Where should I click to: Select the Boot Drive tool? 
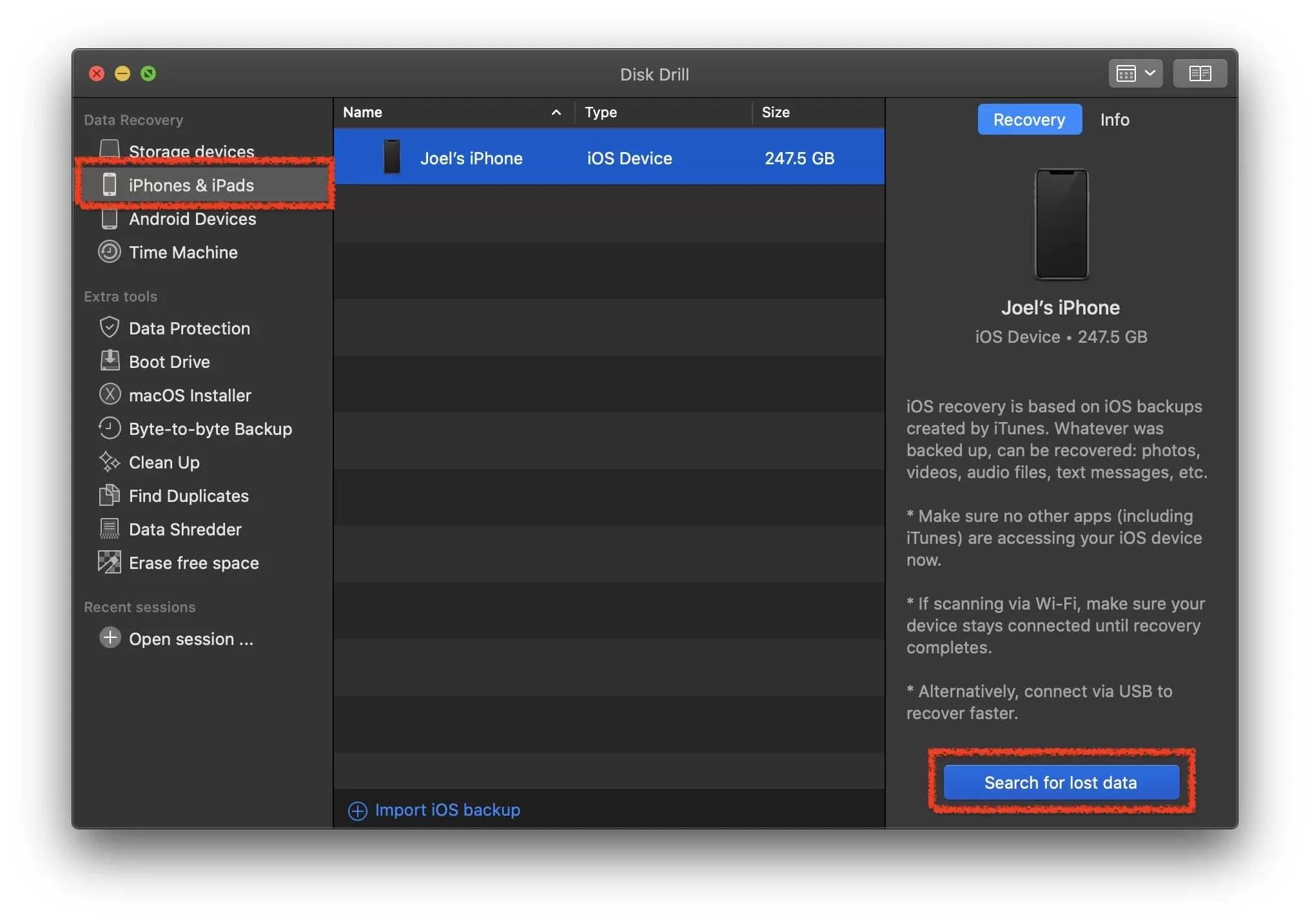(168, 361)
